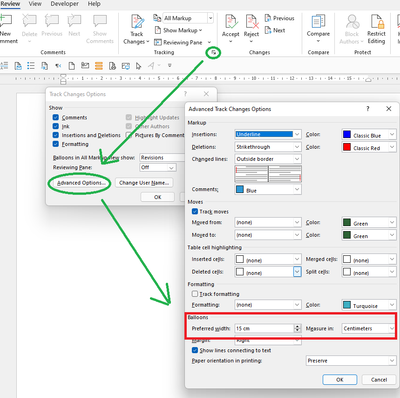Click the Display for Review icon beside All Markup
The image size is (400, 398).
coord(157,18)
